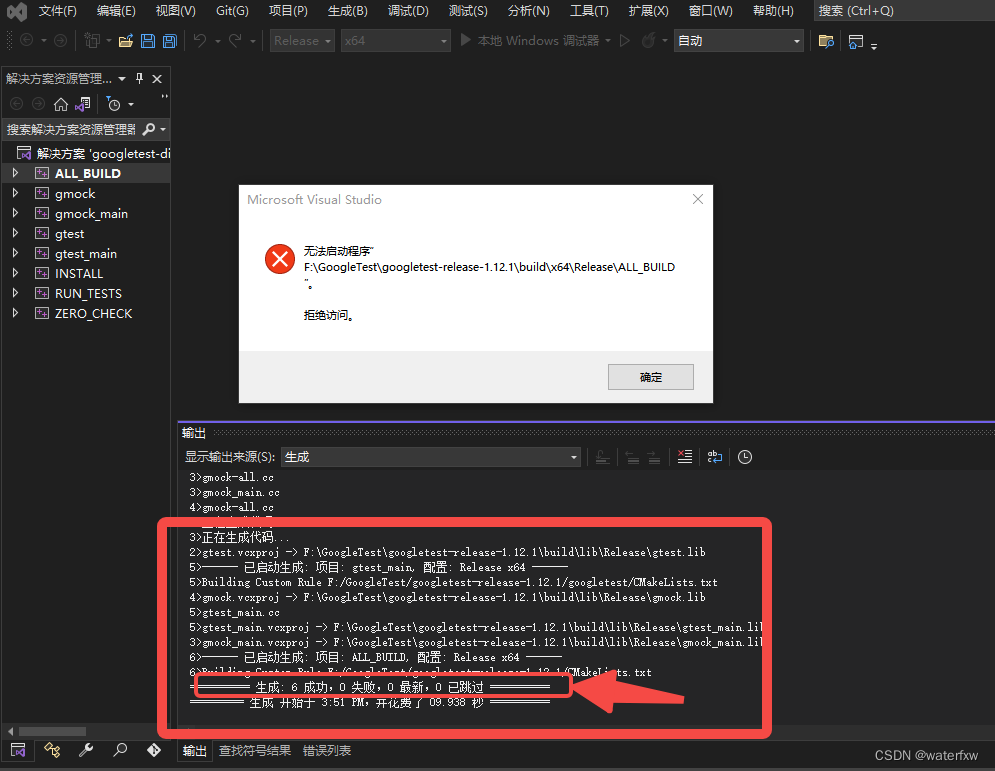The width and height of the screenshot is (995, 771).
Task: Start the local Windows debugger
Action: point(529,41)
